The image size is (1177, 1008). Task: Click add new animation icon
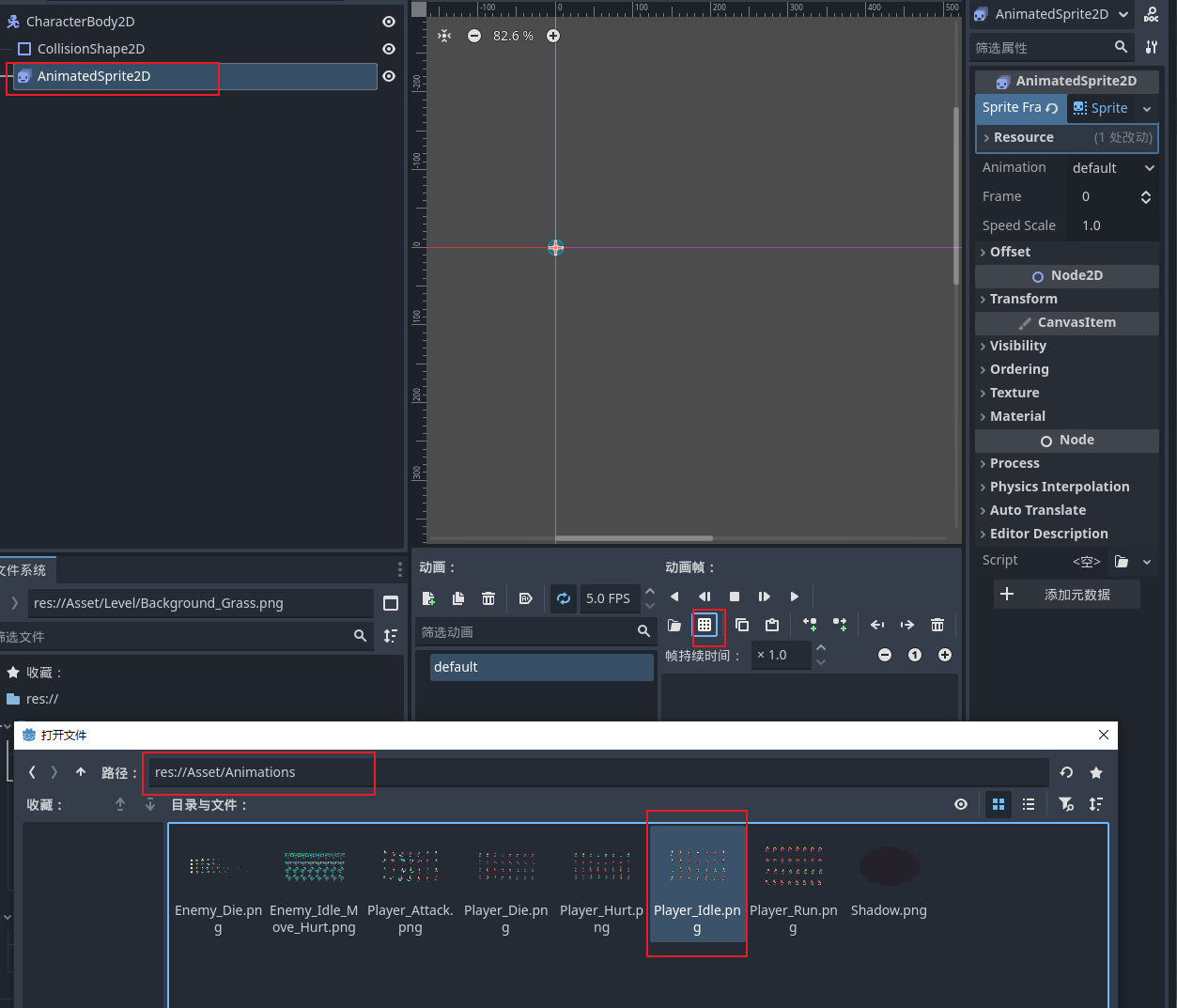pyautogui.click(x=429, y=598)
